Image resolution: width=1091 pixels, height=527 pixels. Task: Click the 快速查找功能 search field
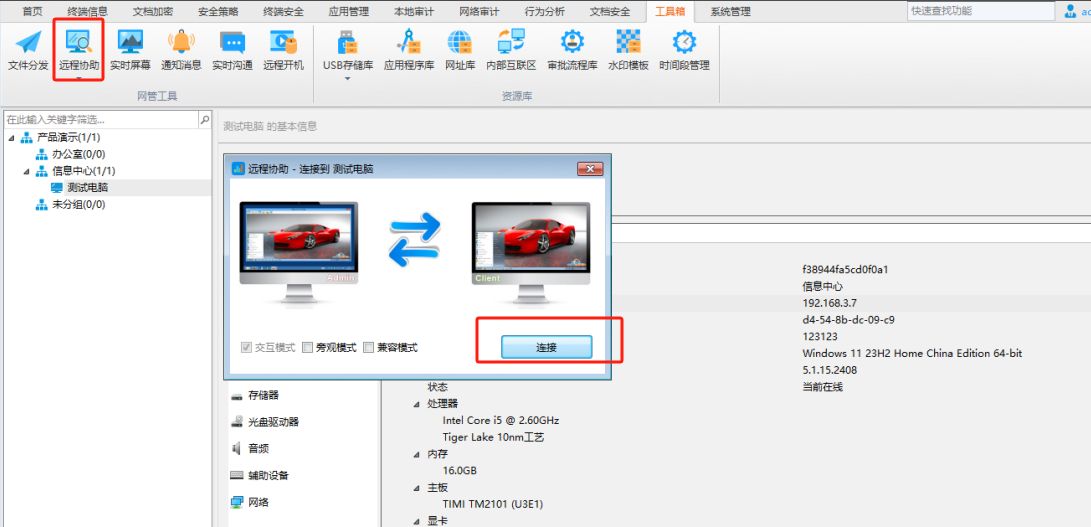(x=981, y=10)
